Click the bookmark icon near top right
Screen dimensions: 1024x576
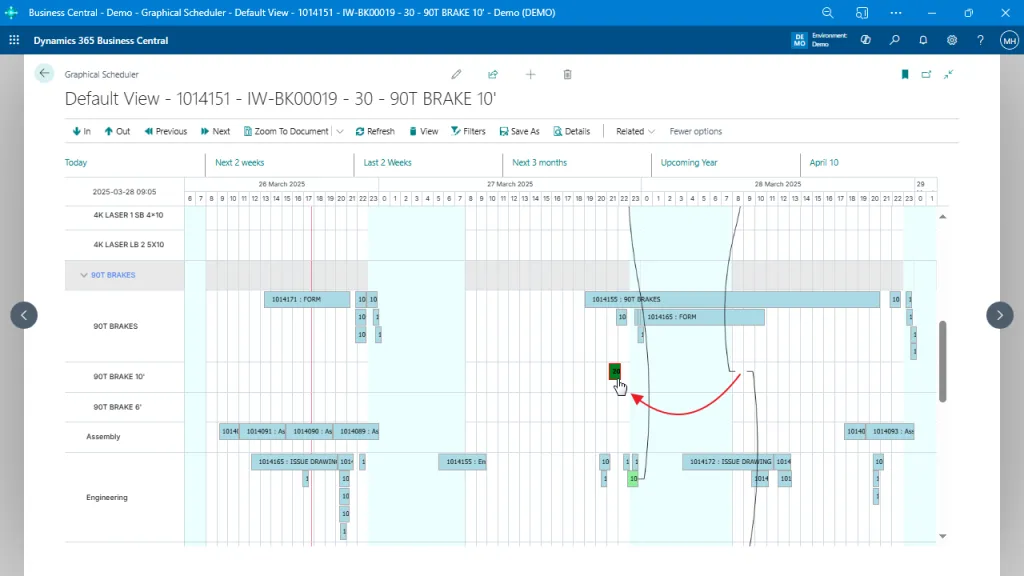pos(904,74)
